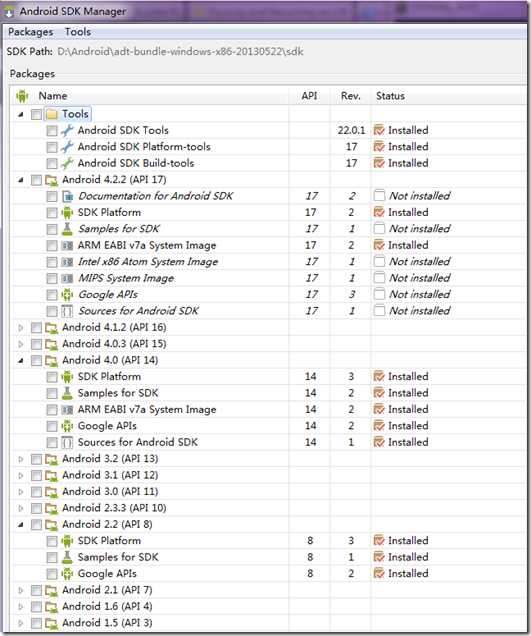Check the Android SDK Tools checkbox

pyautogui.click(x=52, y=131)
